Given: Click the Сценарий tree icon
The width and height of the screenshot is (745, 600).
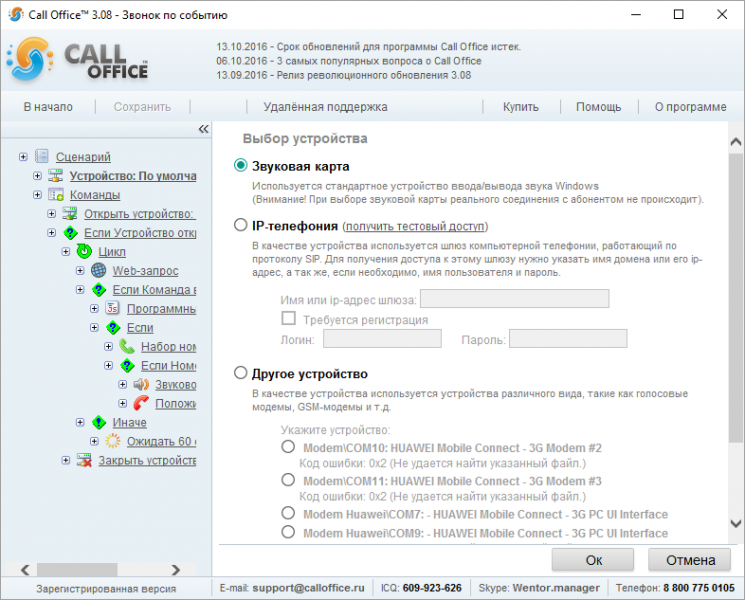Looking at the screenshot, I should 42,156.
